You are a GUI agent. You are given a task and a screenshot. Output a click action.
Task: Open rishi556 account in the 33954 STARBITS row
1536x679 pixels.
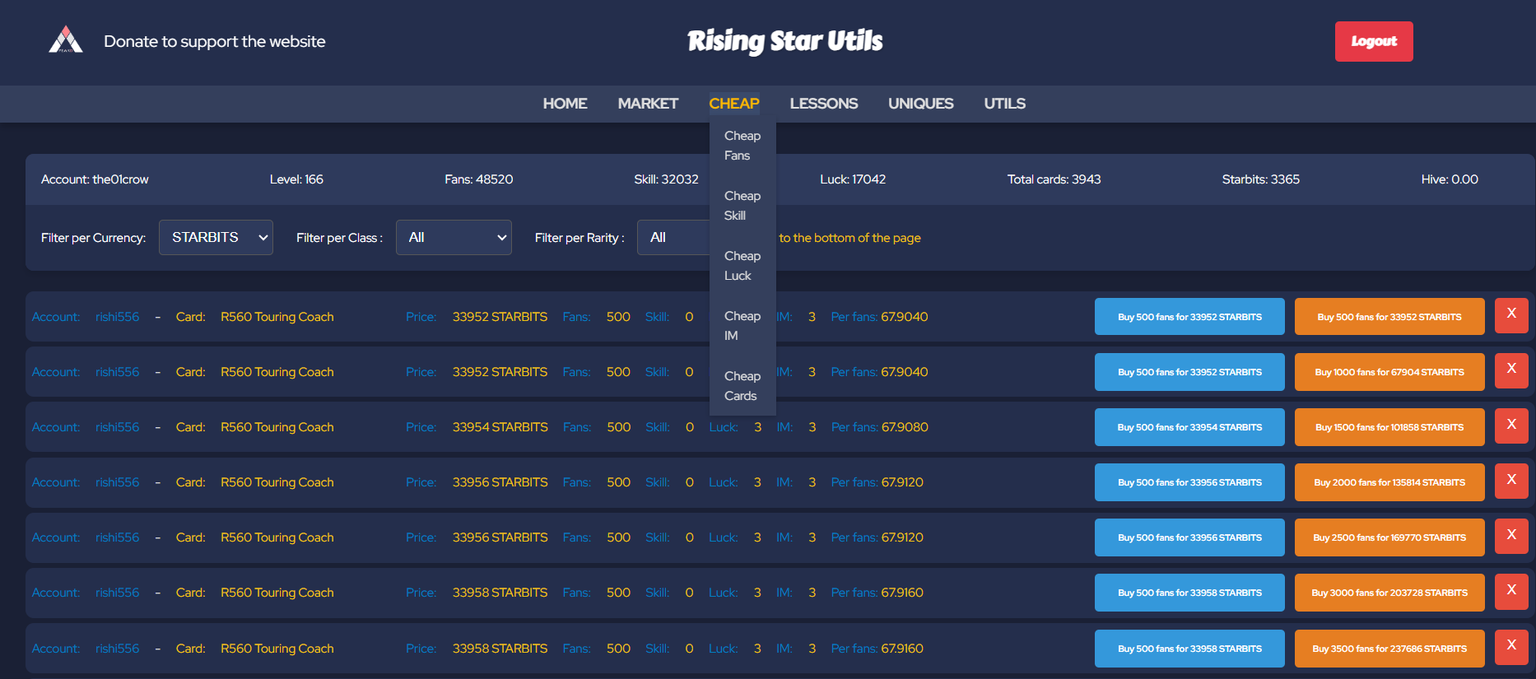[x=117, y=427]
